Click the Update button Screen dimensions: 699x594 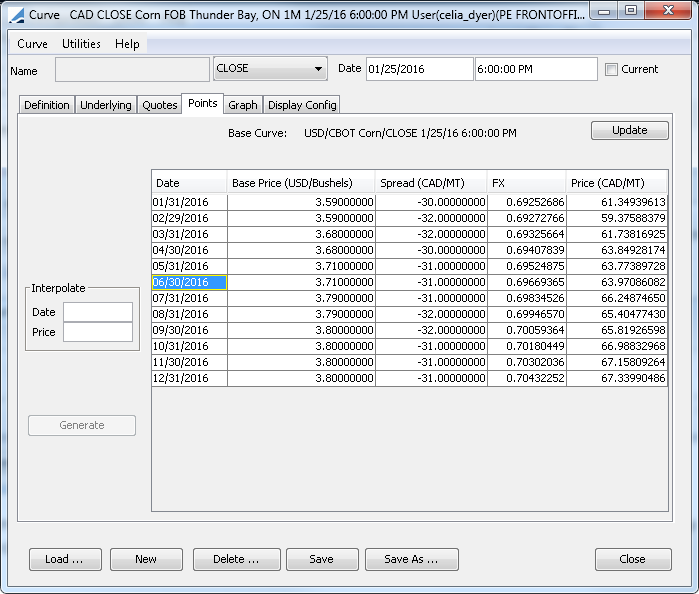coord(629,130)
